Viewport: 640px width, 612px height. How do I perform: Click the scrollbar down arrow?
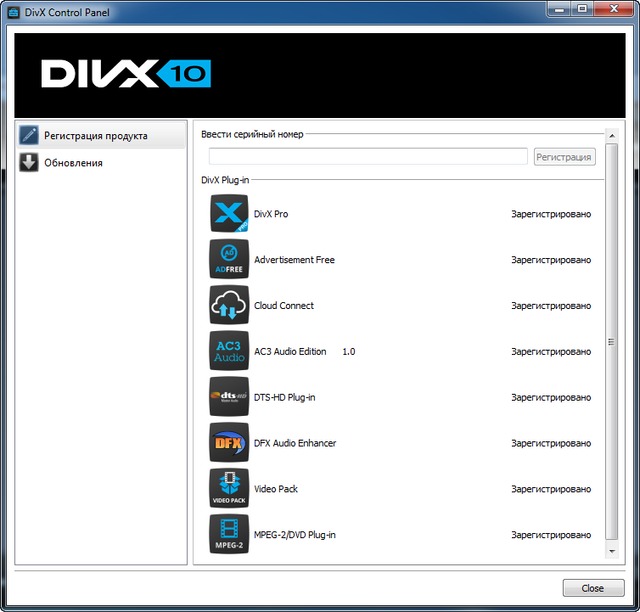[x=611, y=551]
